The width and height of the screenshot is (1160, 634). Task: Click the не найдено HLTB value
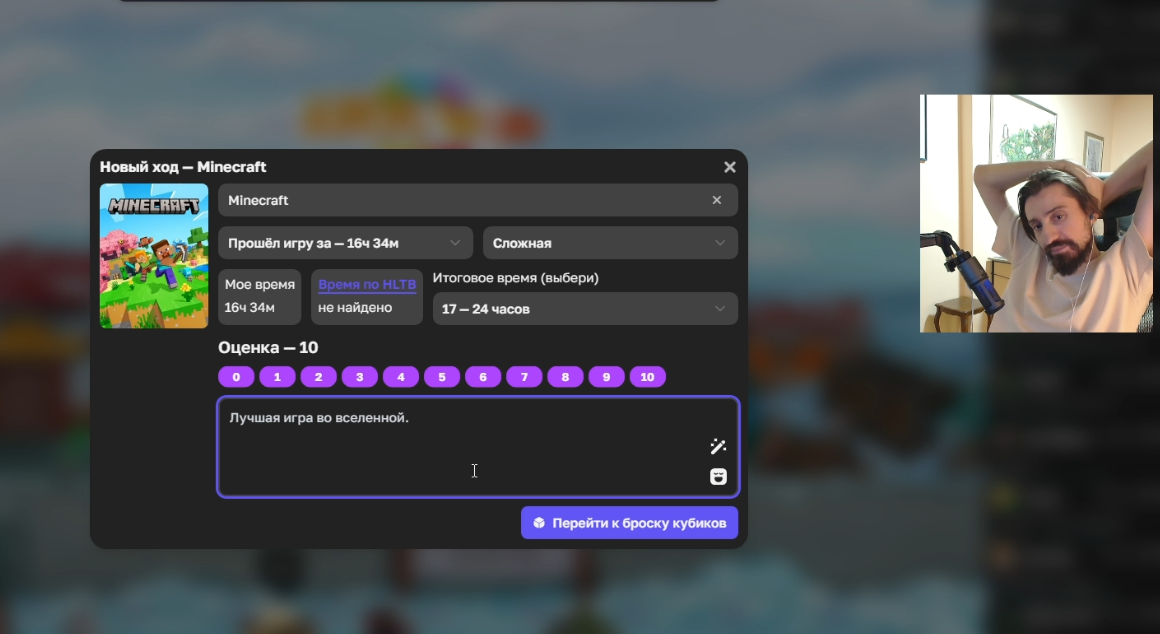tap(355, 308)
